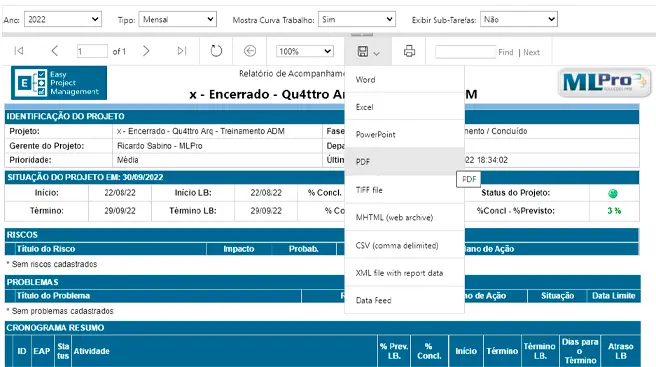This screenshot has height=367, width=656.
Task: Click the find text search field
Action: coord(465,52)
